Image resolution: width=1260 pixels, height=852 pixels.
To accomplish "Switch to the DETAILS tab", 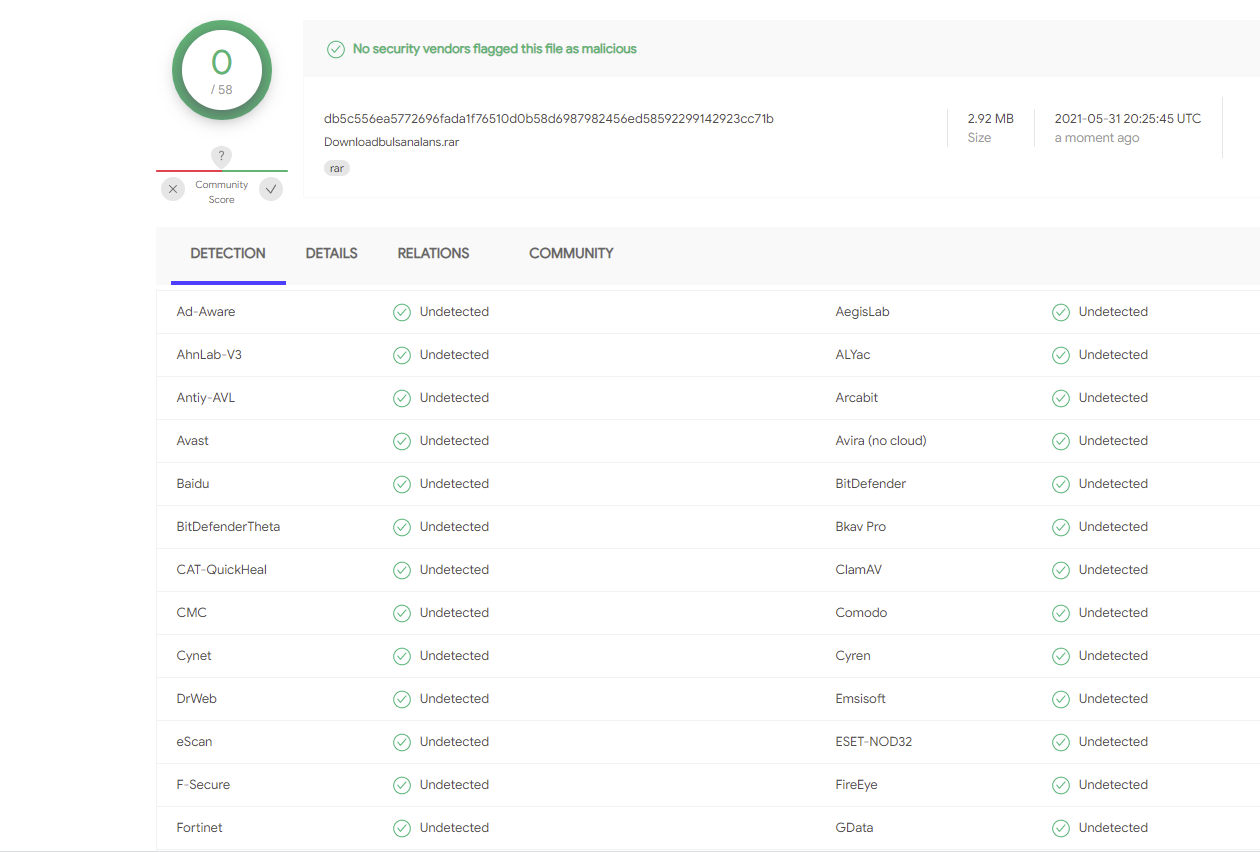I will point(332,254).
